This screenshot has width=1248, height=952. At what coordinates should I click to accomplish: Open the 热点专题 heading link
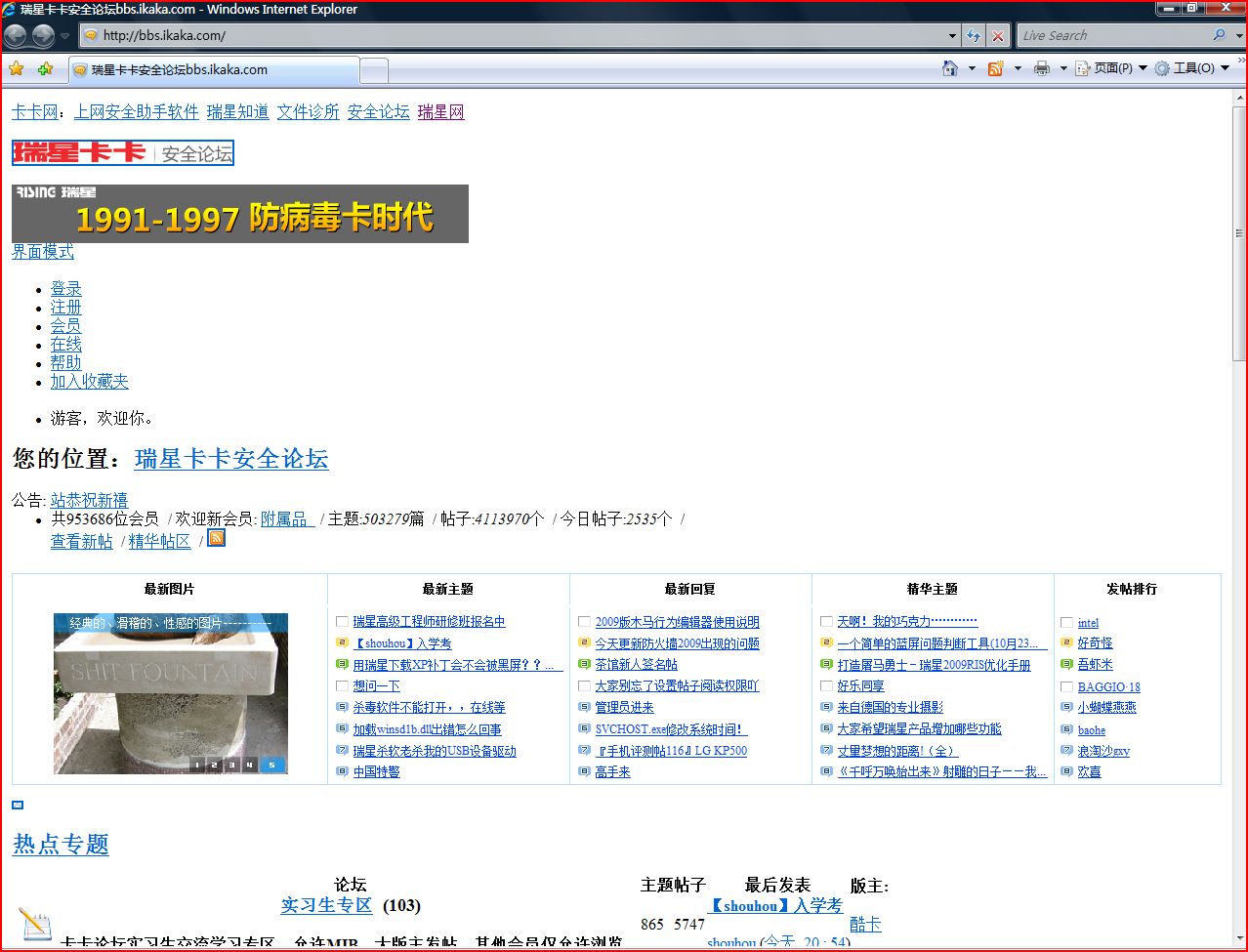tap(61, 845)
